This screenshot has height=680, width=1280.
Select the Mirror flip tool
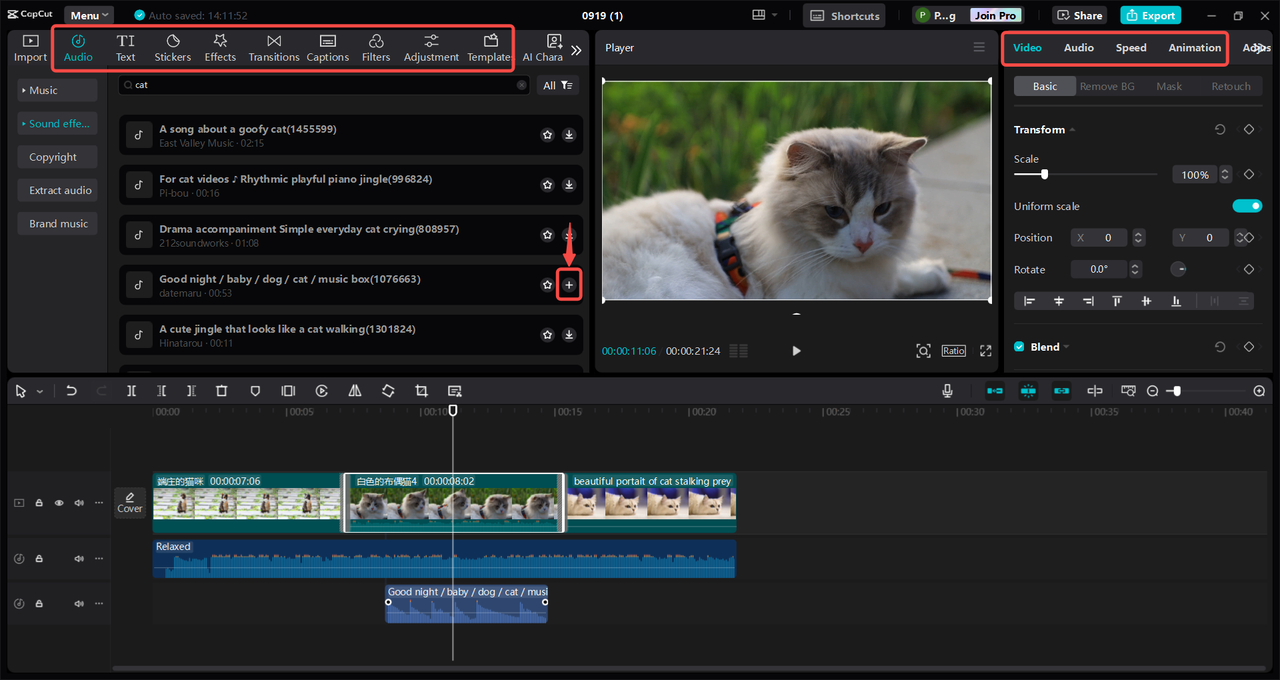coord(355,391)
